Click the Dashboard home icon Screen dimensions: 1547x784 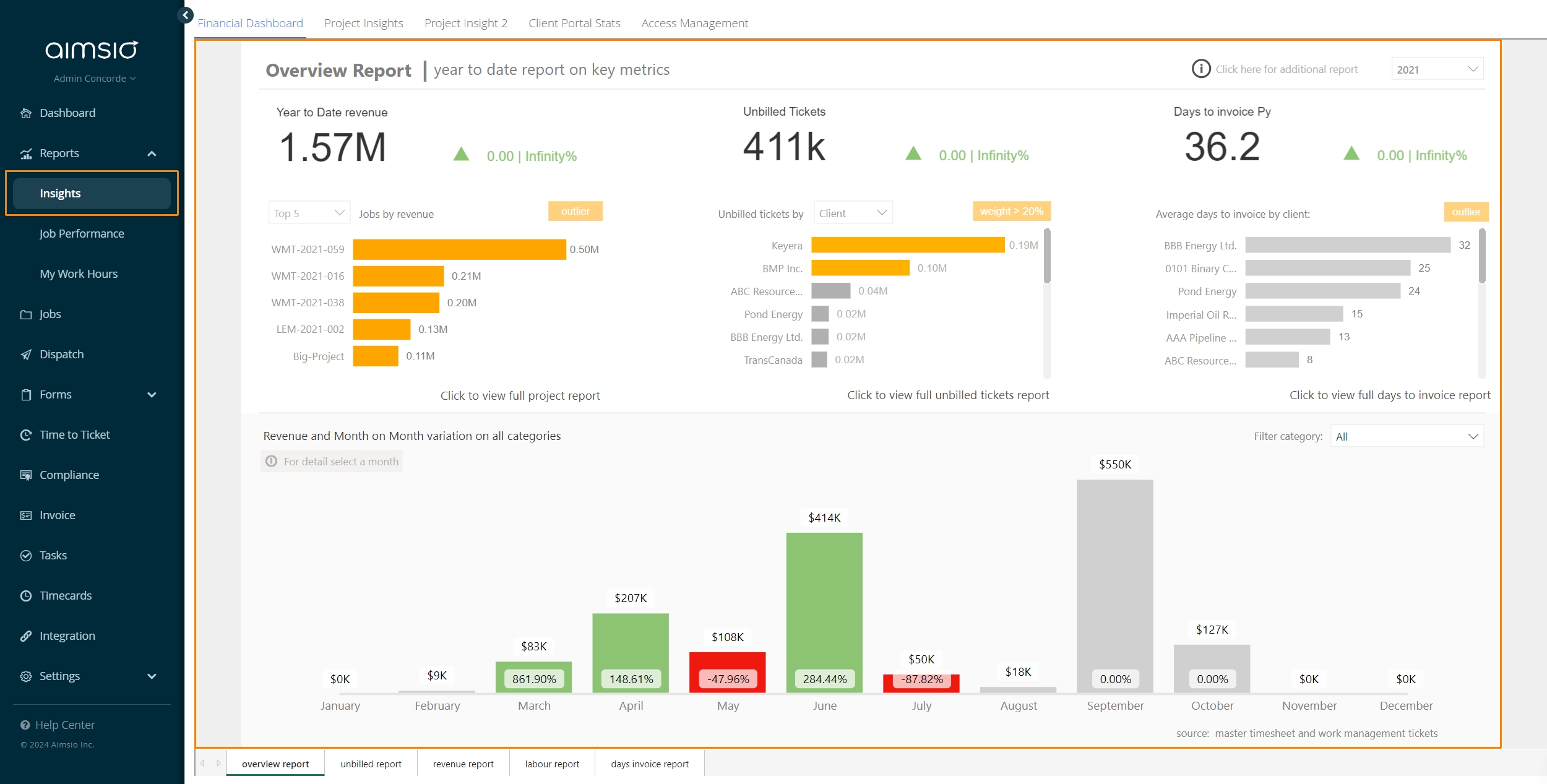[x=26, y=113]
